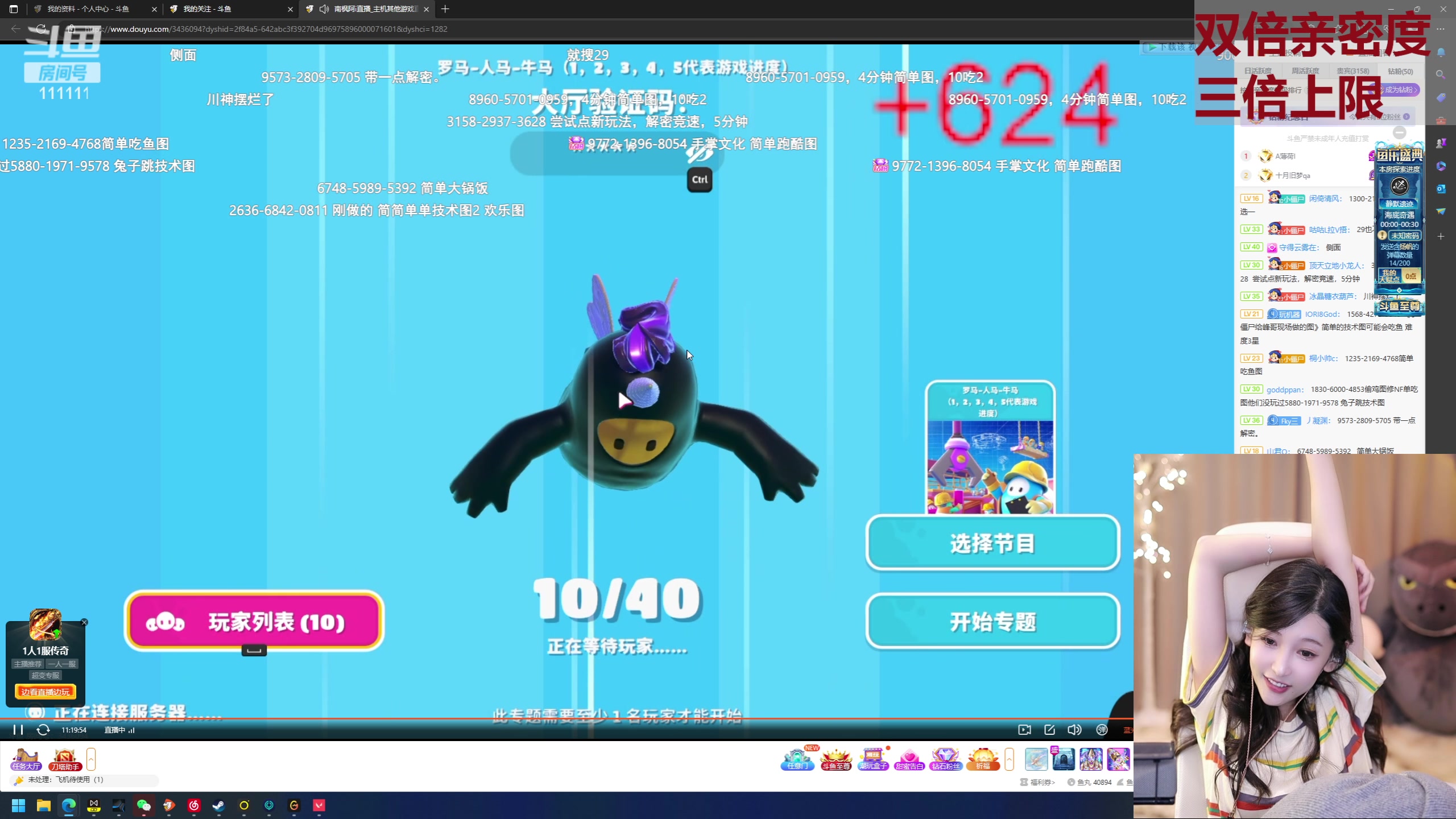Click the last gift thumbnail in gift row
Image resolution: width=1456 pixels, height=819 pixels.
(x=1118, y=759)
